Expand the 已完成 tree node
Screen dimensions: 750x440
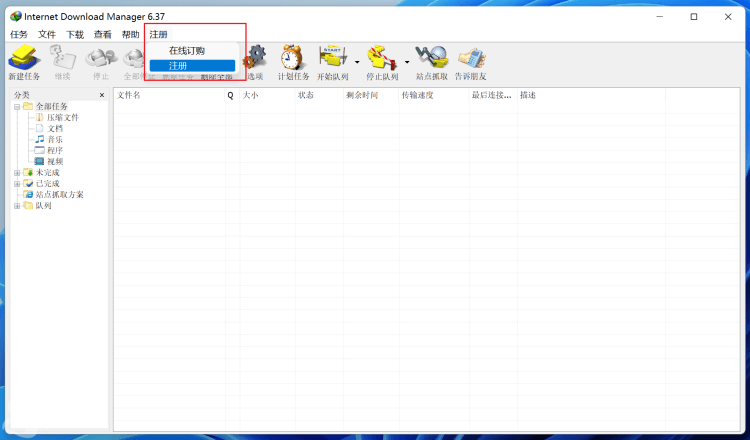pos(17,184)
